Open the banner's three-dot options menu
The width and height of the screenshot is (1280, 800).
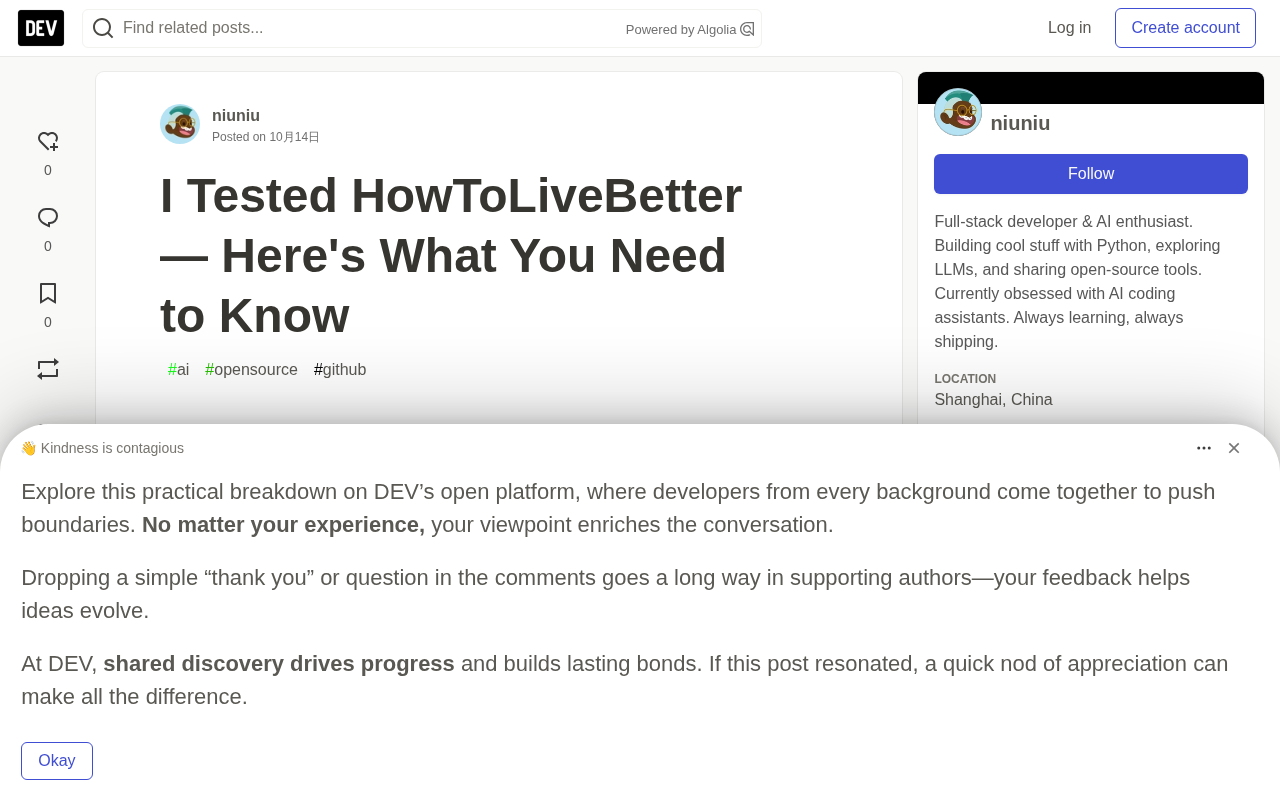pyautogui.click(x=1204, y=448)
